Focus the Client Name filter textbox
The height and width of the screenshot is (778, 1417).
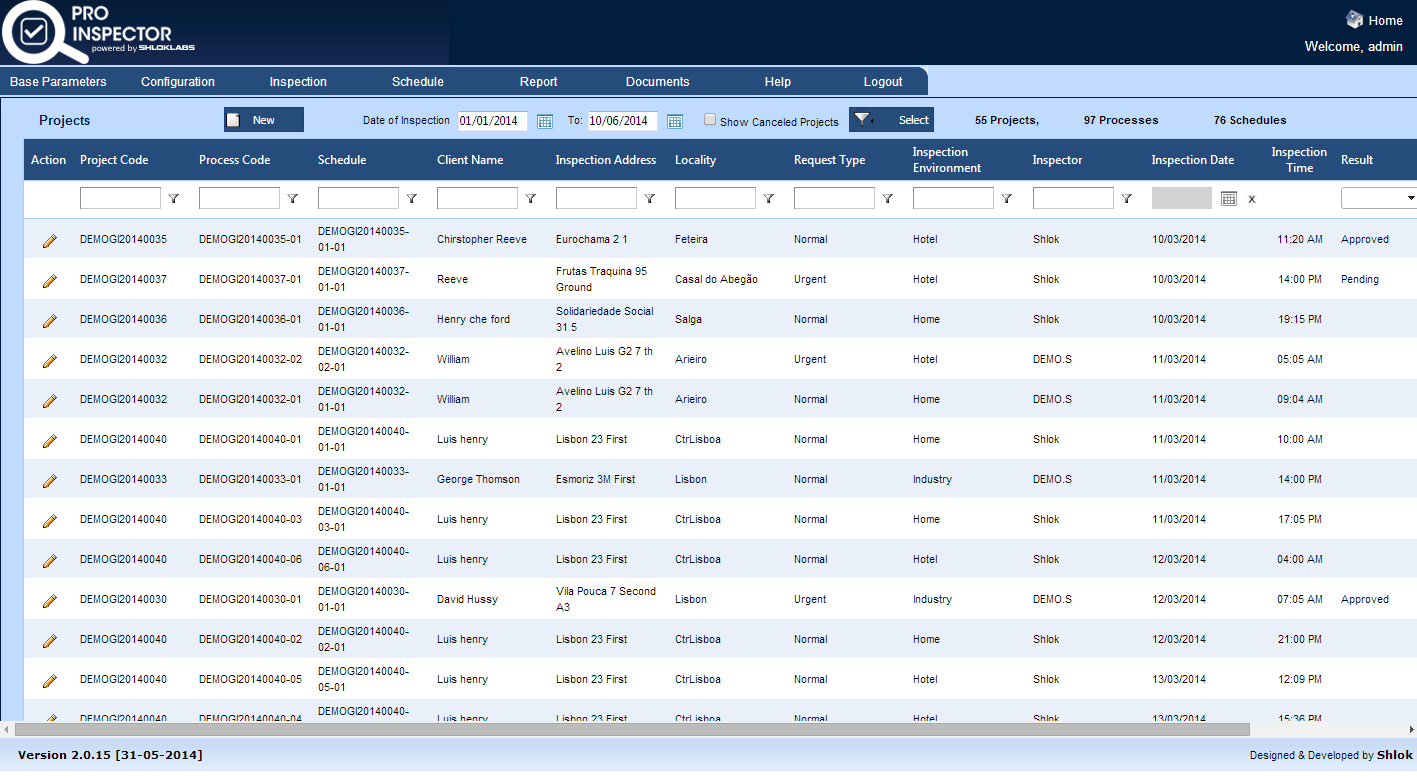coord(477,199)
